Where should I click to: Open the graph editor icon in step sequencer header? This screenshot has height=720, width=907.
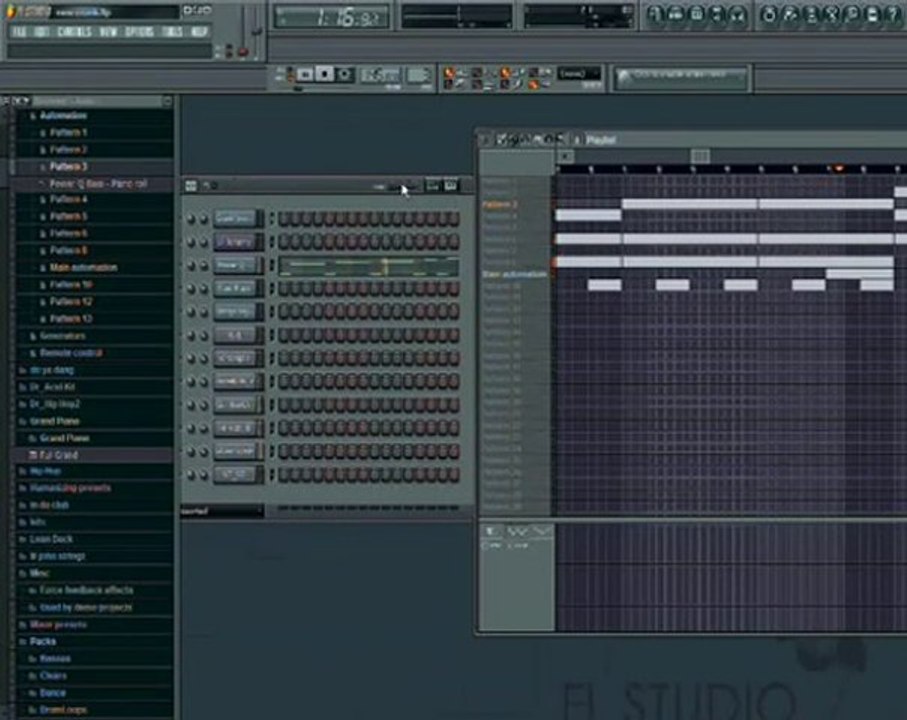click(432, 185)
